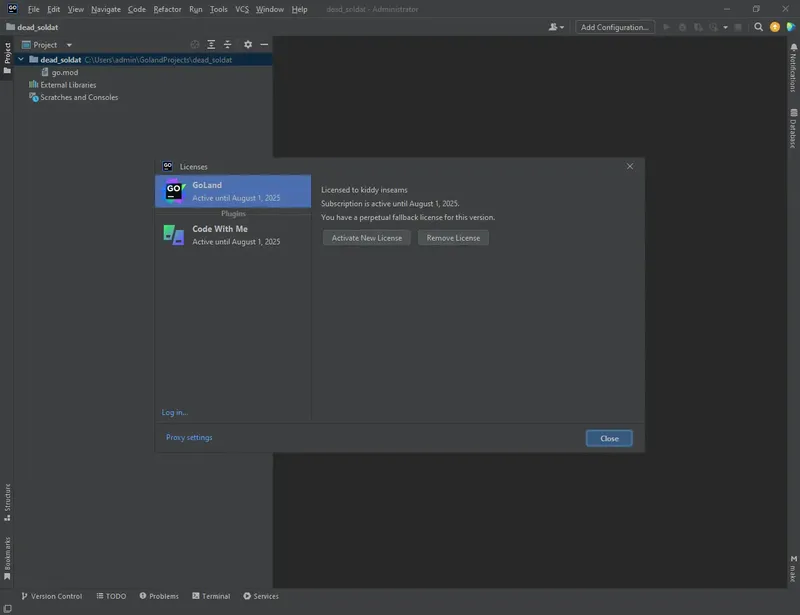Open the Tools menu
800x615 pixels.
coord(218,9)
